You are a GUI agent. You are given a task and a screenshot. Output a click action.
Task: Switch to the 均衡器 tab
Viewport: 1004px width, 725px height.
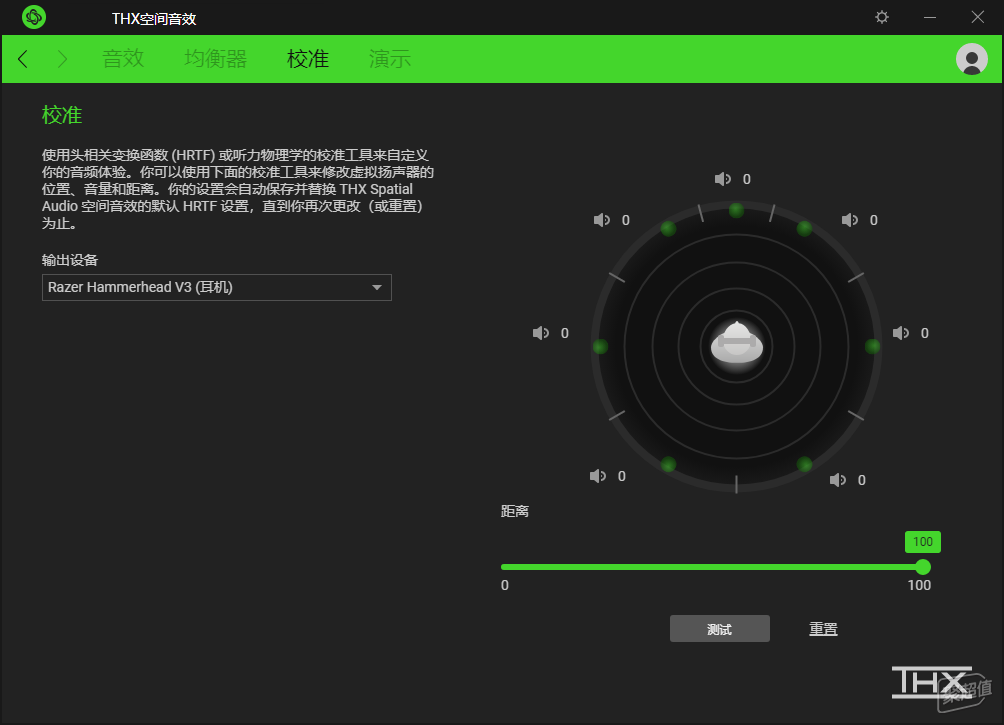tap(216, 59)
